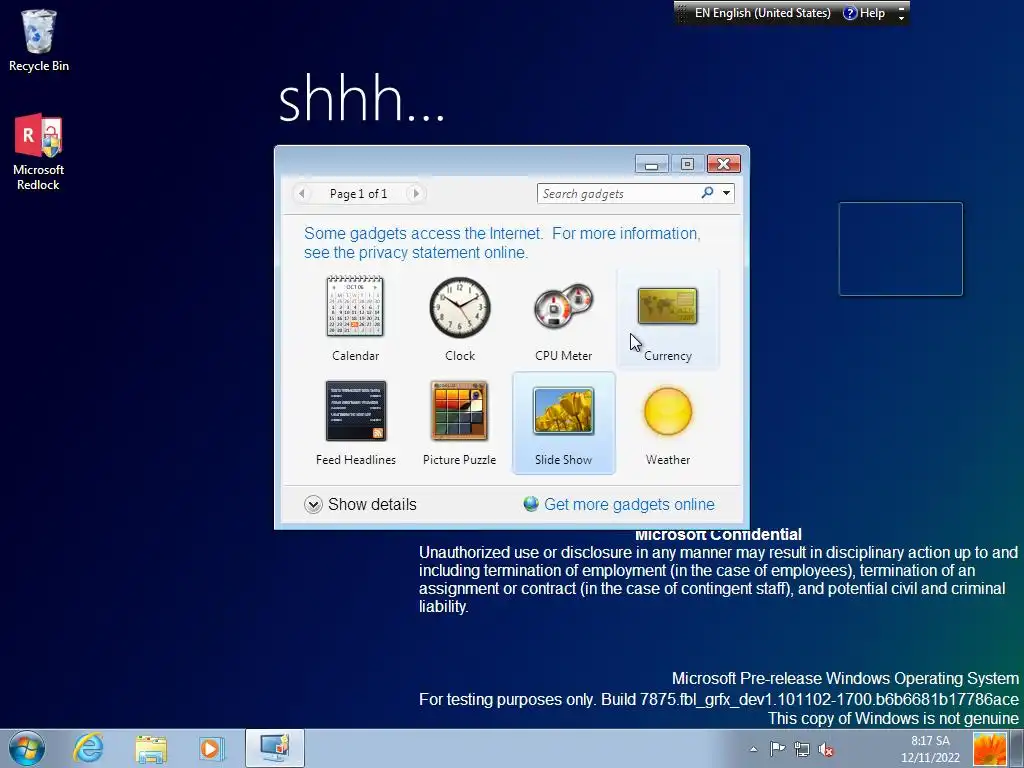Viewport: 1024px width, 768px height.
Task: Select the Slide Show gadget icon
Action: (x=564, y=411)
